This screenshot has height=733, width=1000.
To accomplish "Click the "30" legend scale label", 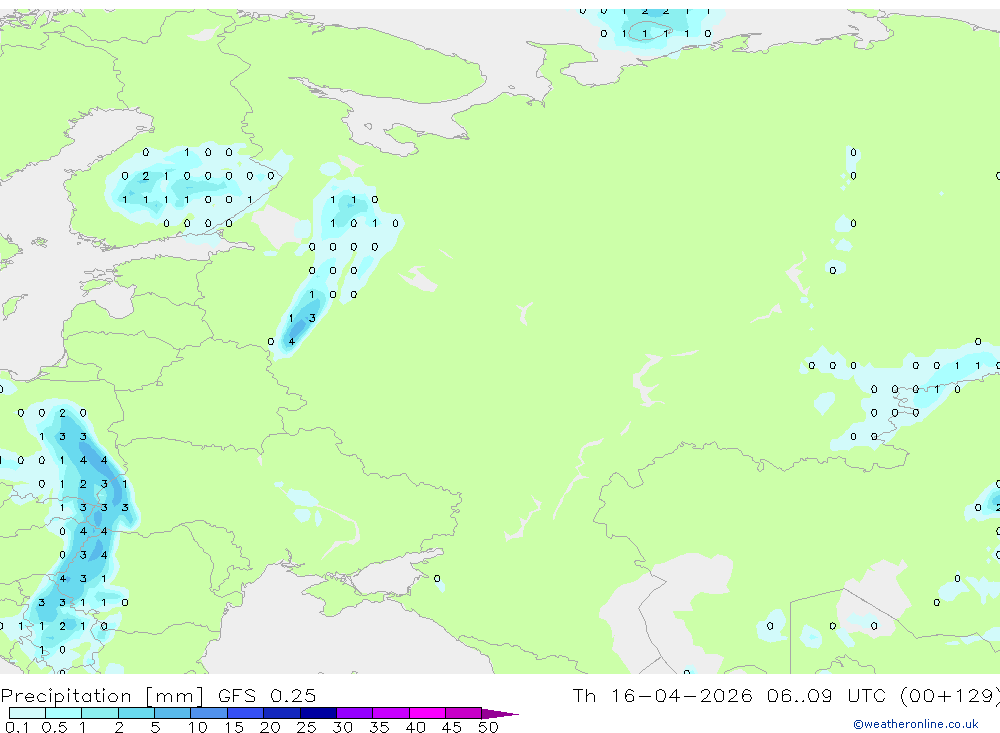I will pos(342,727).
